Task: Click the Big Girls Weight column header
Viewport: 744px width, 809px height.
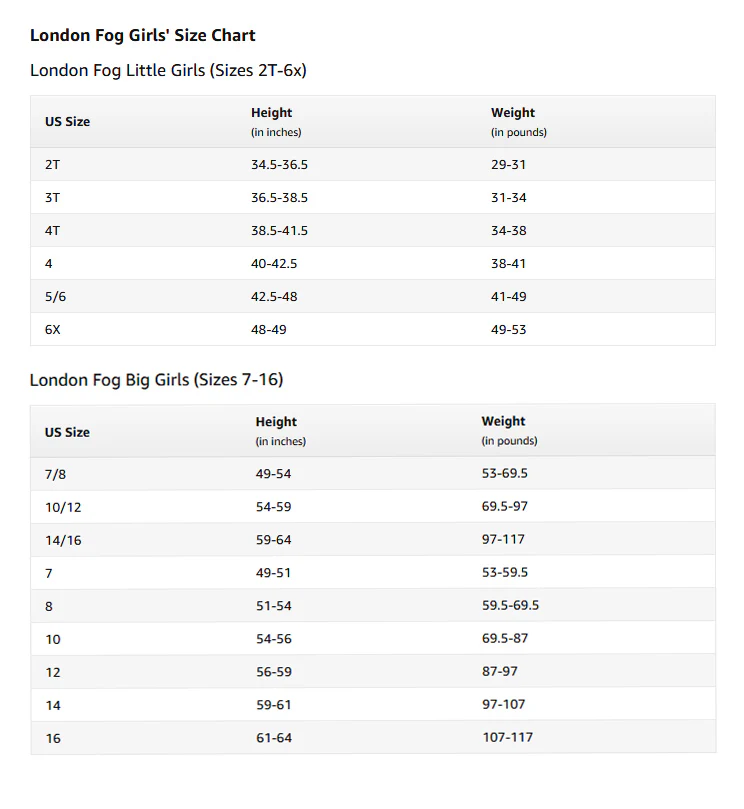Action: tap(509, 431)
